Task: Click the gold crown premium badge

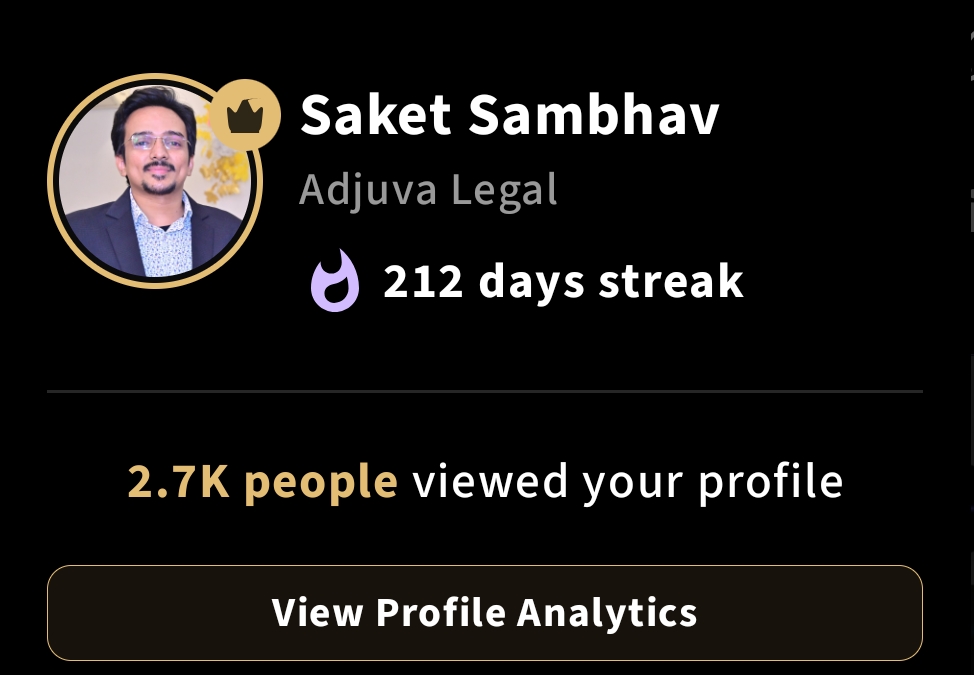Action: (x=245, y=115)
